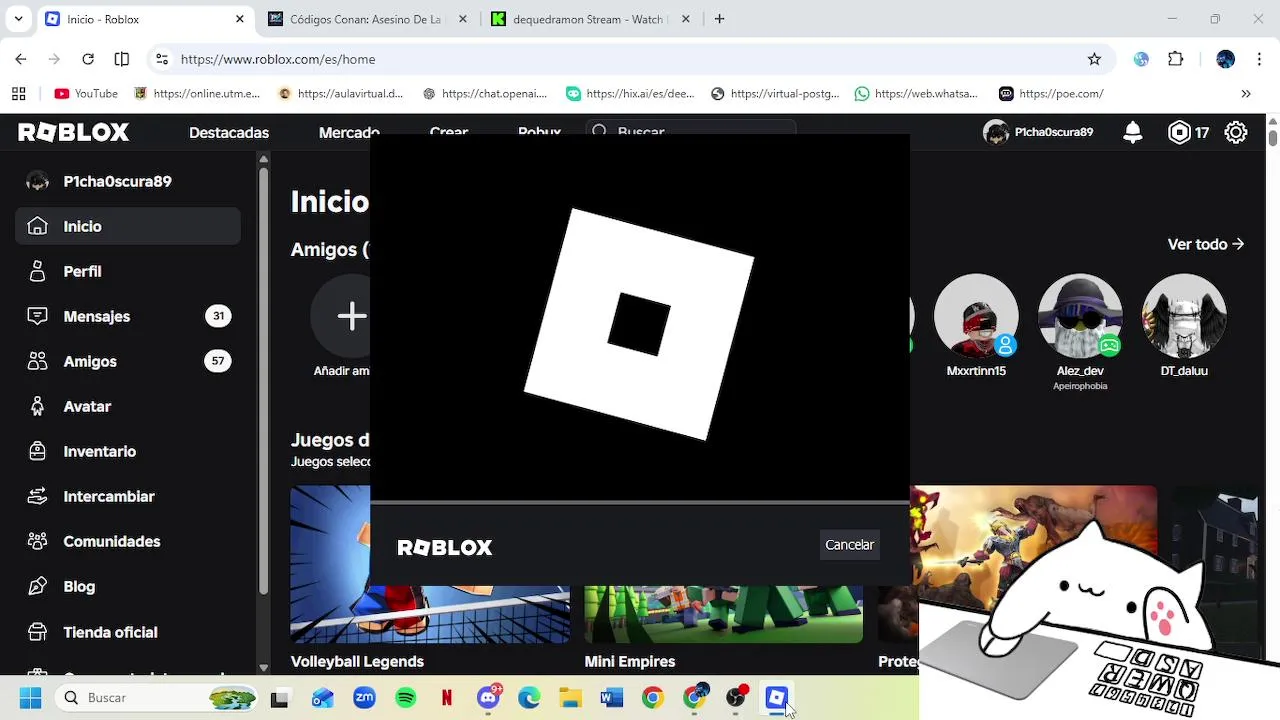Open message 31 badge in sidebar
The height and width of the screenshot is (720, 1280).
point(219,316)
